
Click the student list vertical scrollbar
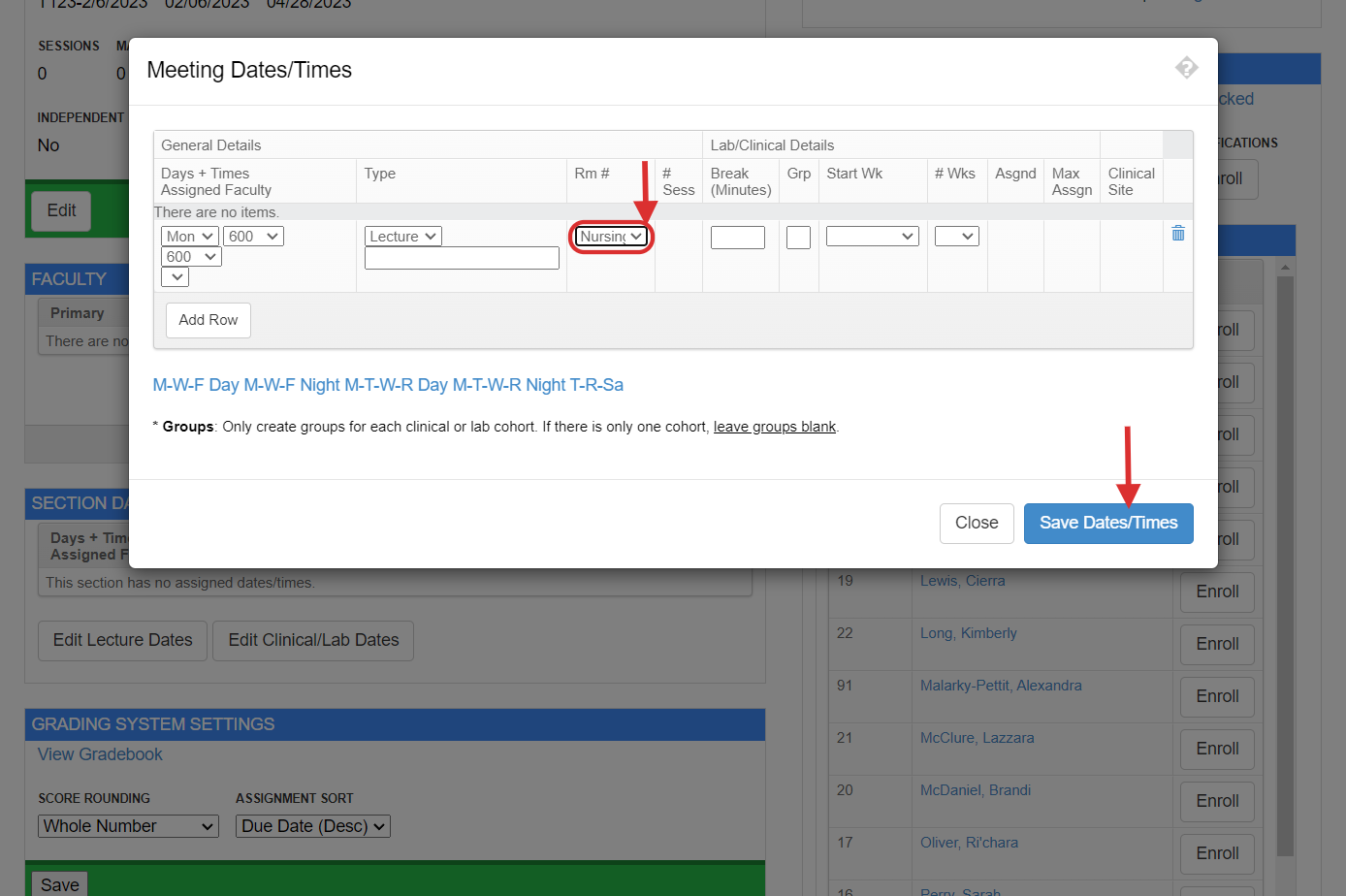(x=1285, y=562)
